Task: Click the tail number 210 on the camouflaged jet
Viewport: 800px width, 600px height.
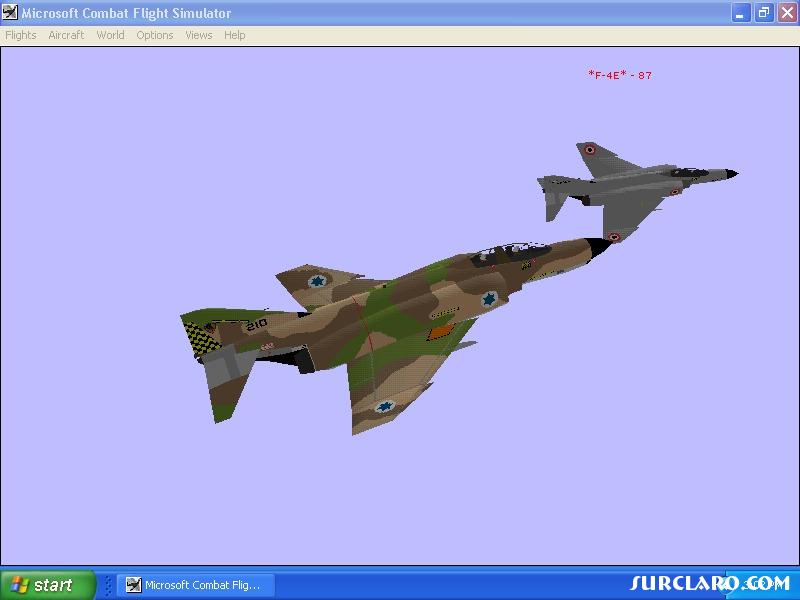Action: (x=257, y=324)
